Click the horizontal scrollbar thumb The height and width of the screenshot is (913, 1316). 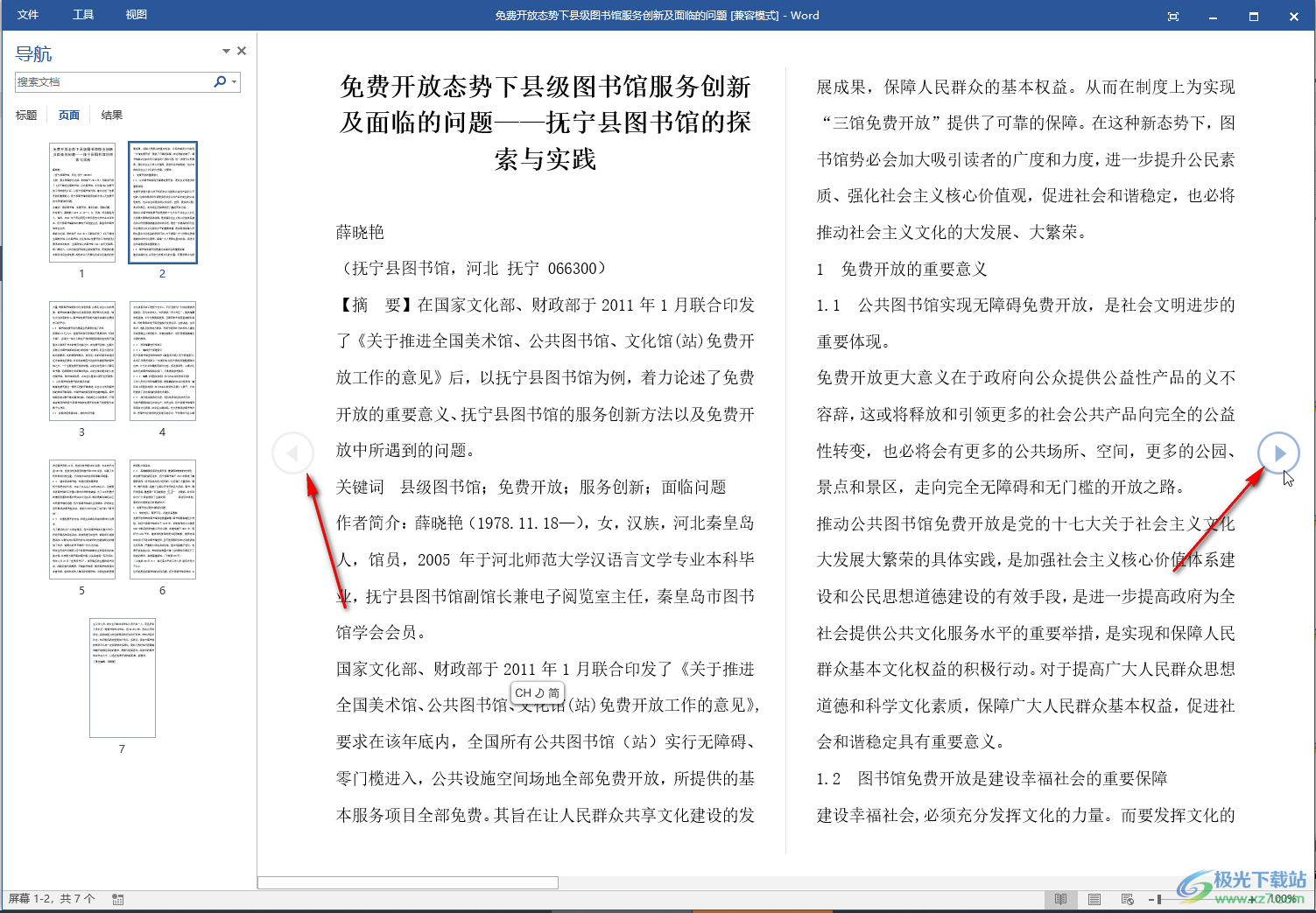tap(408, 882)
